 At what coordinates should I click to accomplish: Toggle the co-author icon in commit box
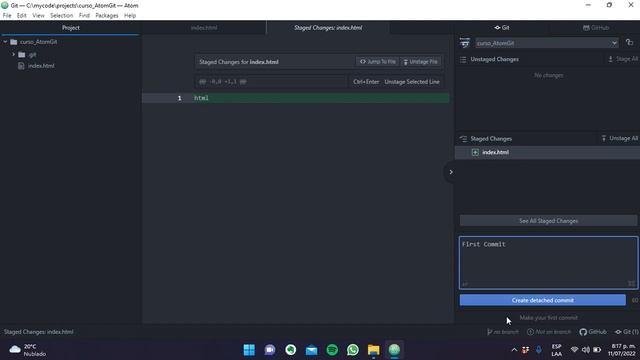coord(465,284)
